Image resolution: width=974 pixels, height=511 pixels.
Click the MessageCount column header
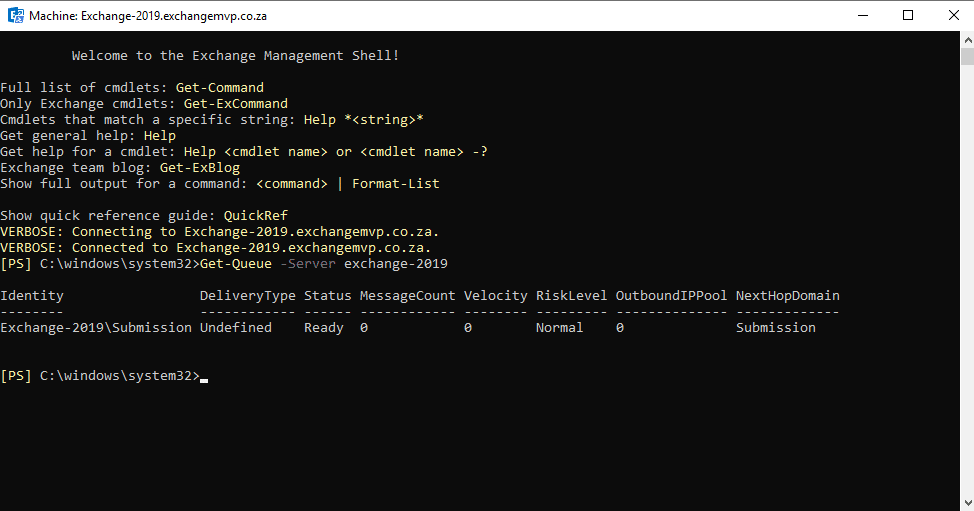[x=407, y=296]
